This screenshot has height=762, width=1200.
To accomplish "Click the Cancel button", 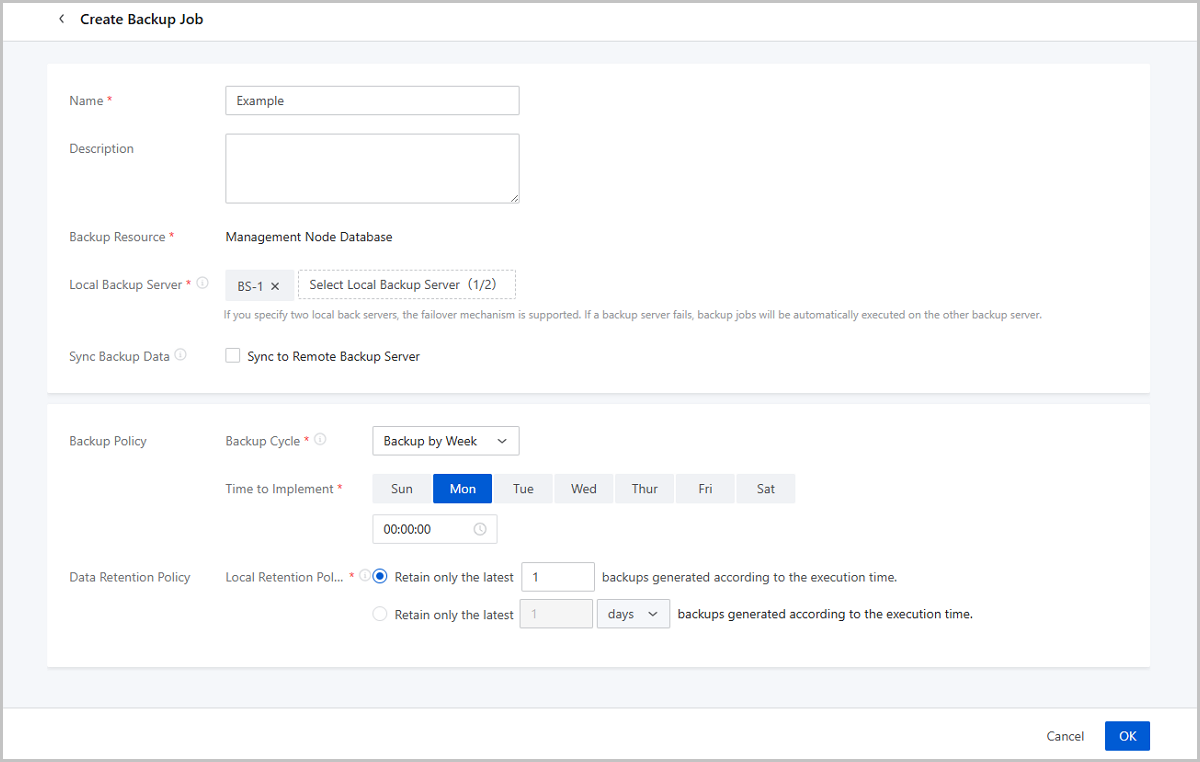I will (x=1065, y=736).
